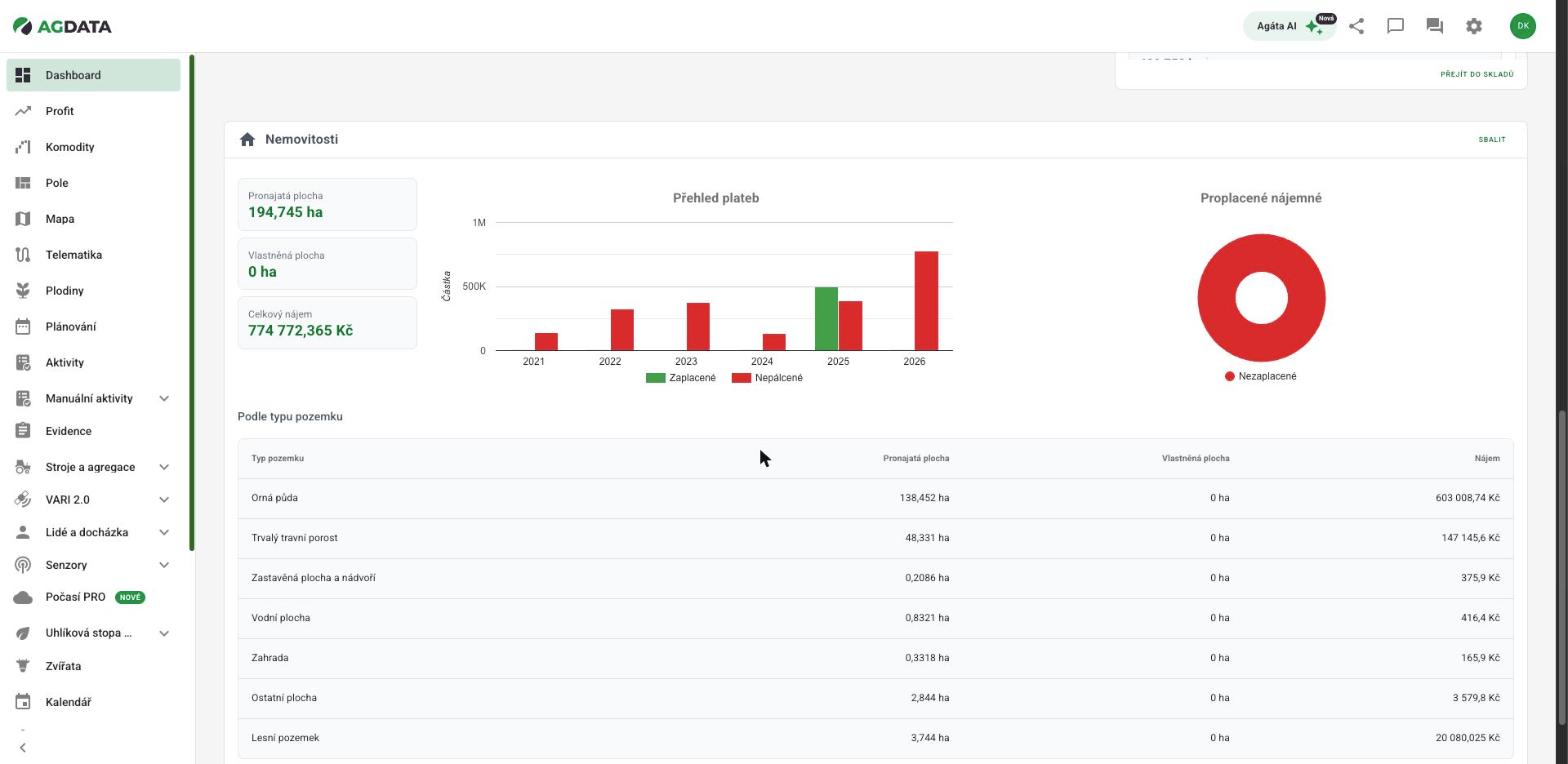Open the double chat bubbles icon

pyautogui.click(x=1434, y=26)
